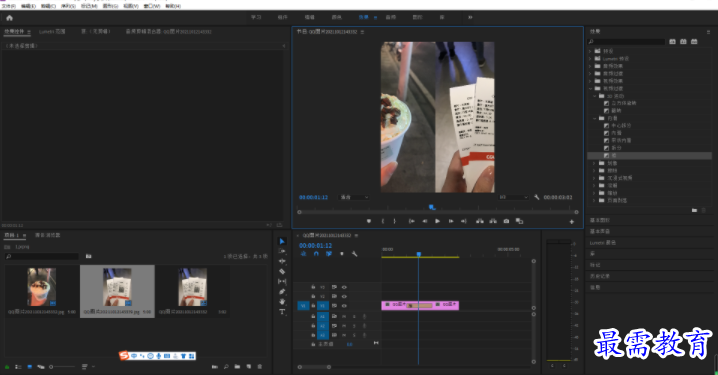The height and width of the screenshot is (375, 718).
Task: Toggle V1 track output eye
Action: click(x=344, y=305)
